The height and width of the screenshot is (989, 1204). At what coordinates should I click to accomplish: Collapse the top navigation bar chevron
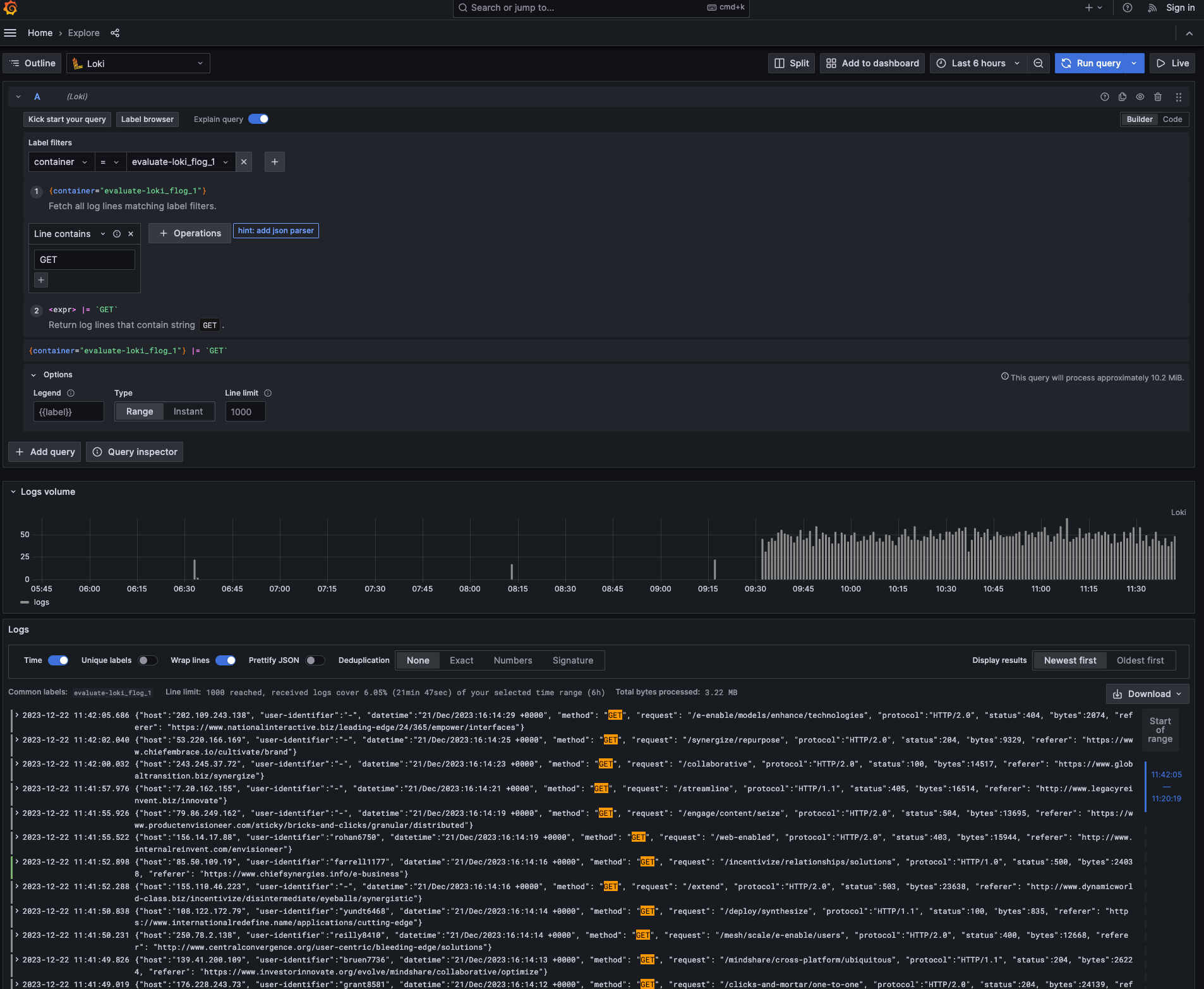[x=1189, y=33]
